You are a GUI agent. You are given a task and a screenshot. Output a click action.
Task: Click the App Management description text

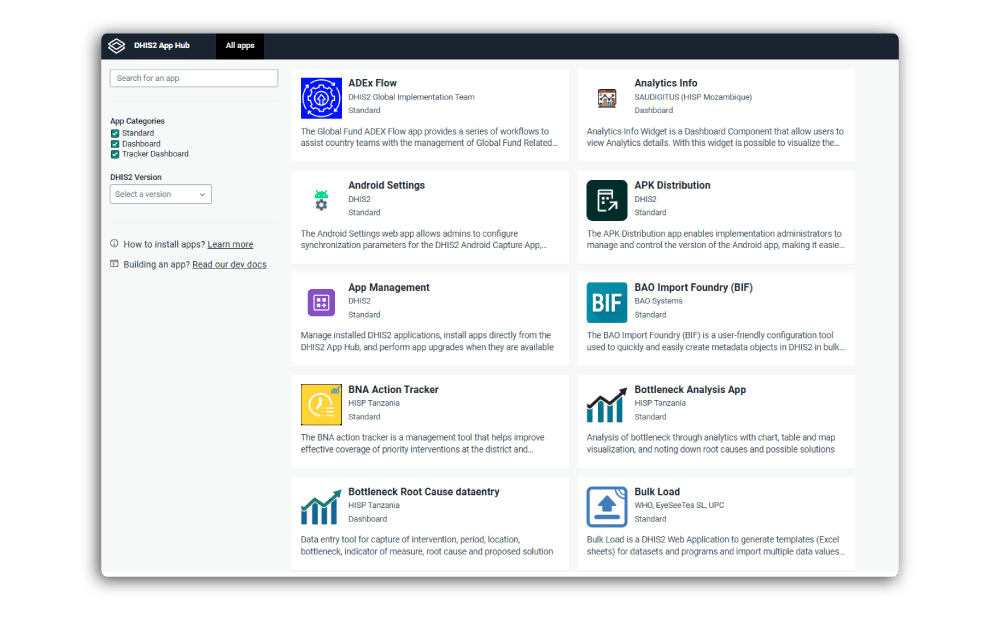tap(427, 341)
